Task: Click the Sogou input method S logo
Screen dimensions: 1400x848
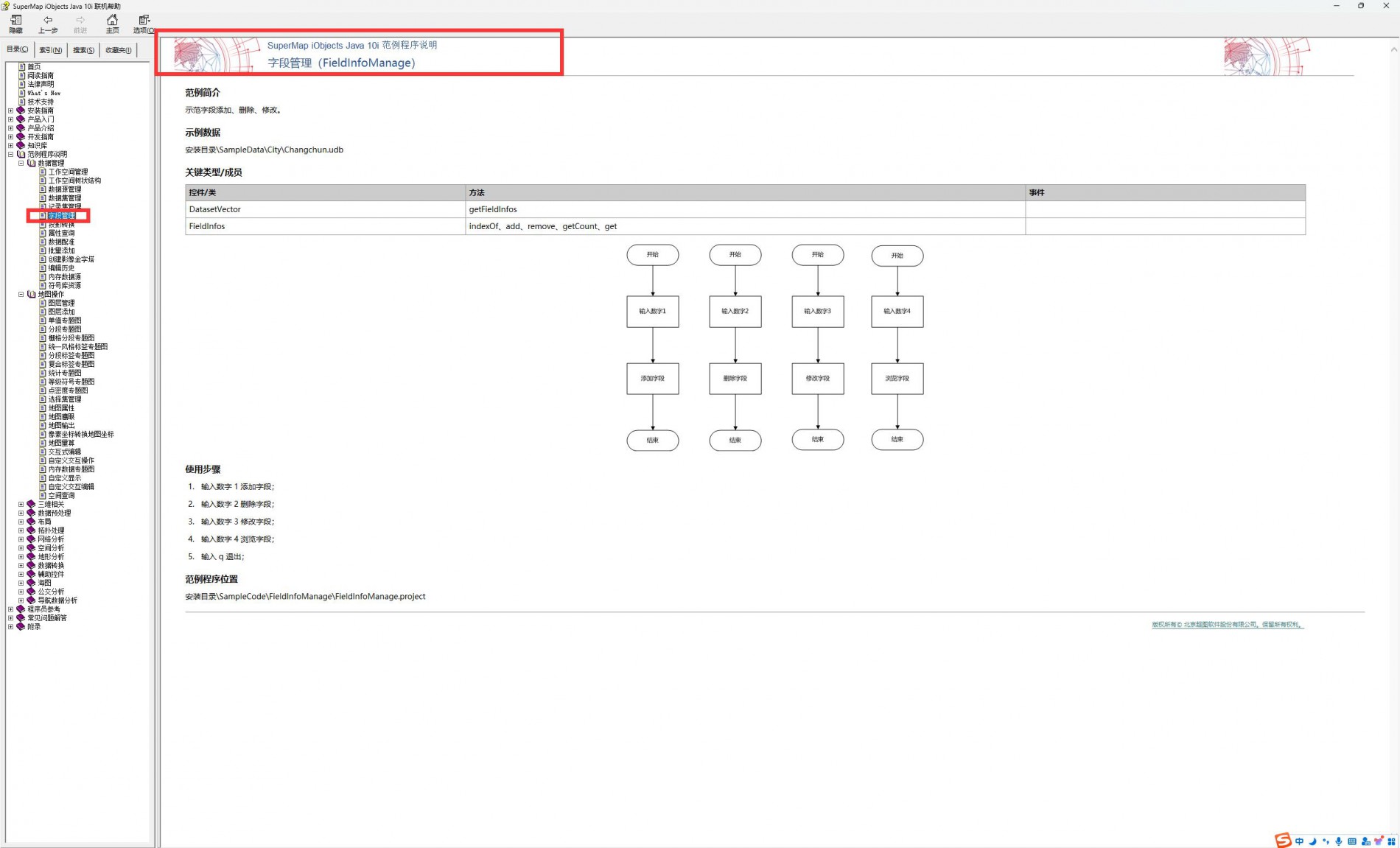Action: tap(1283, 841)
